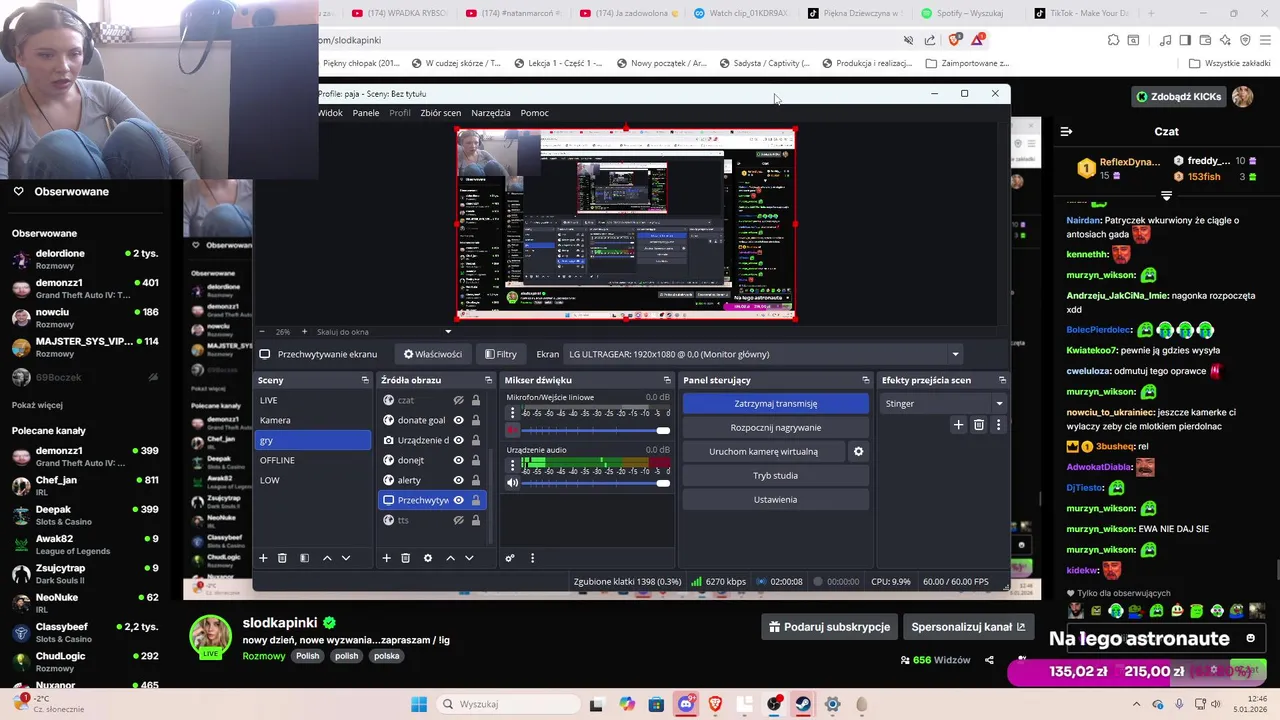Undock the Panel sterujący dock
Screen dimensions: 1280x720
tap(866, 380)
